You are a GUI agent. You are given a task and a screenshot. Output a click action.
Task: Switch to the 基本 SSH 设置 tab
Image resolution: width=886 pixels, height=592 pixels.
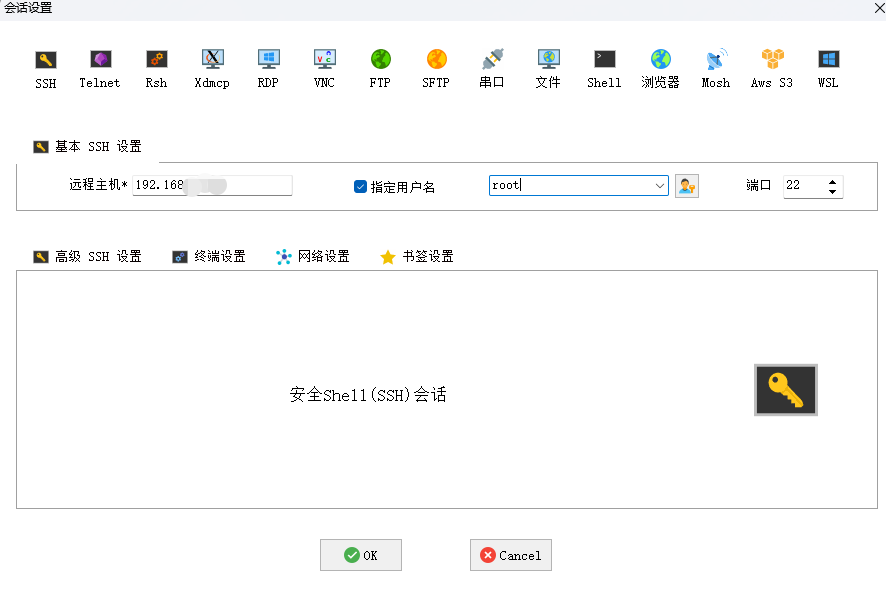(88, 147)
